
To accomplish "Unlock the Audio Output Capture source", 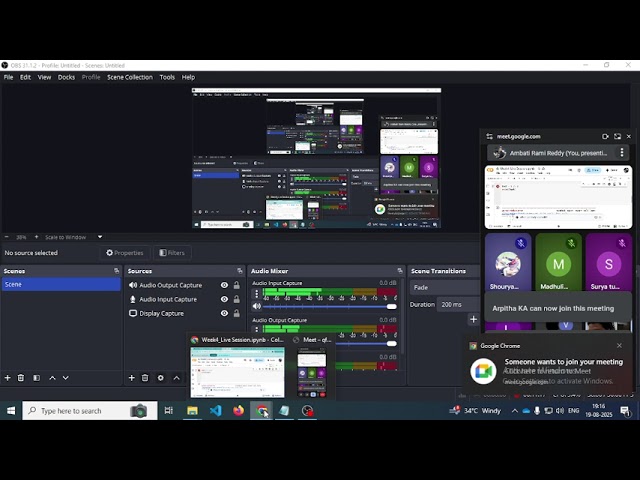I will point(236,285).
